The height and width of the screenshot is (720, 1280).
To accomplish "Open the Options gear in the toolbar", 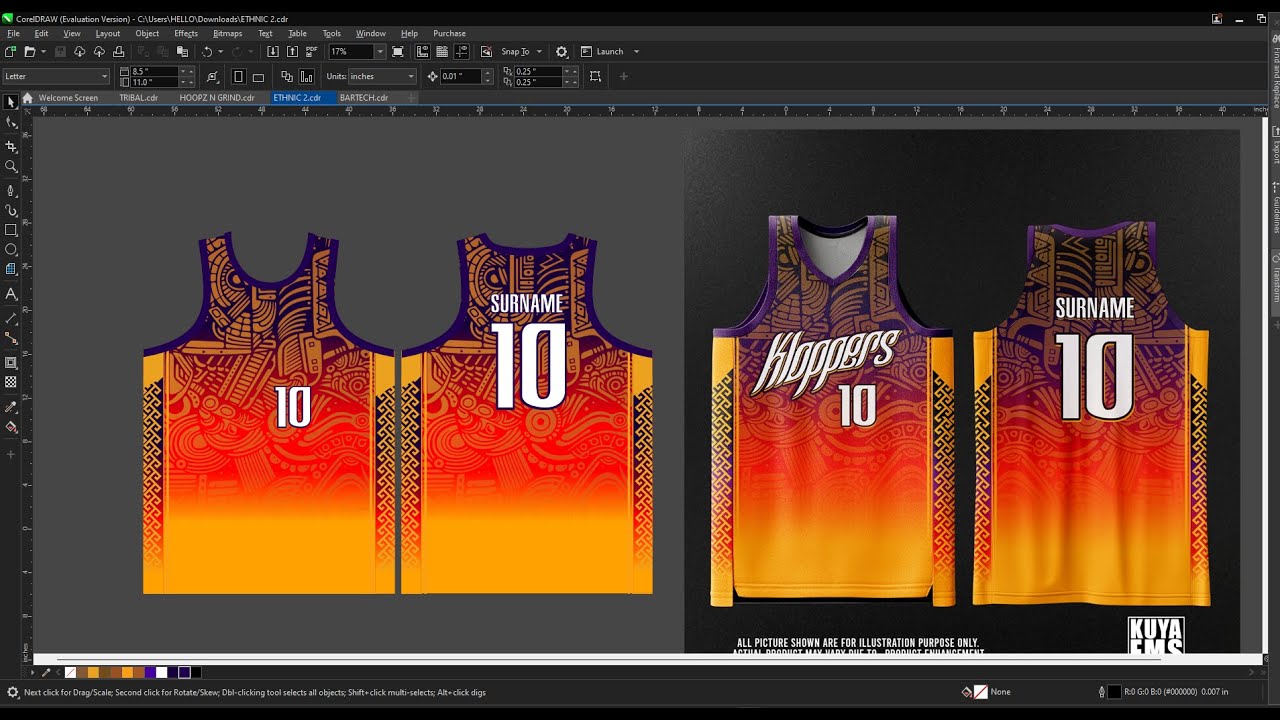I will (x=561, y=51).
